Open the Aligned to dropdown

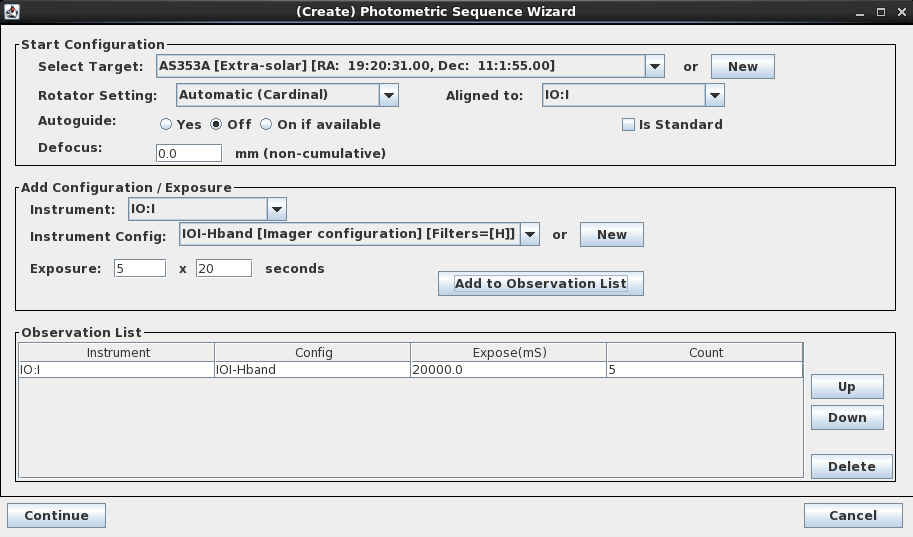click(714, 95)
